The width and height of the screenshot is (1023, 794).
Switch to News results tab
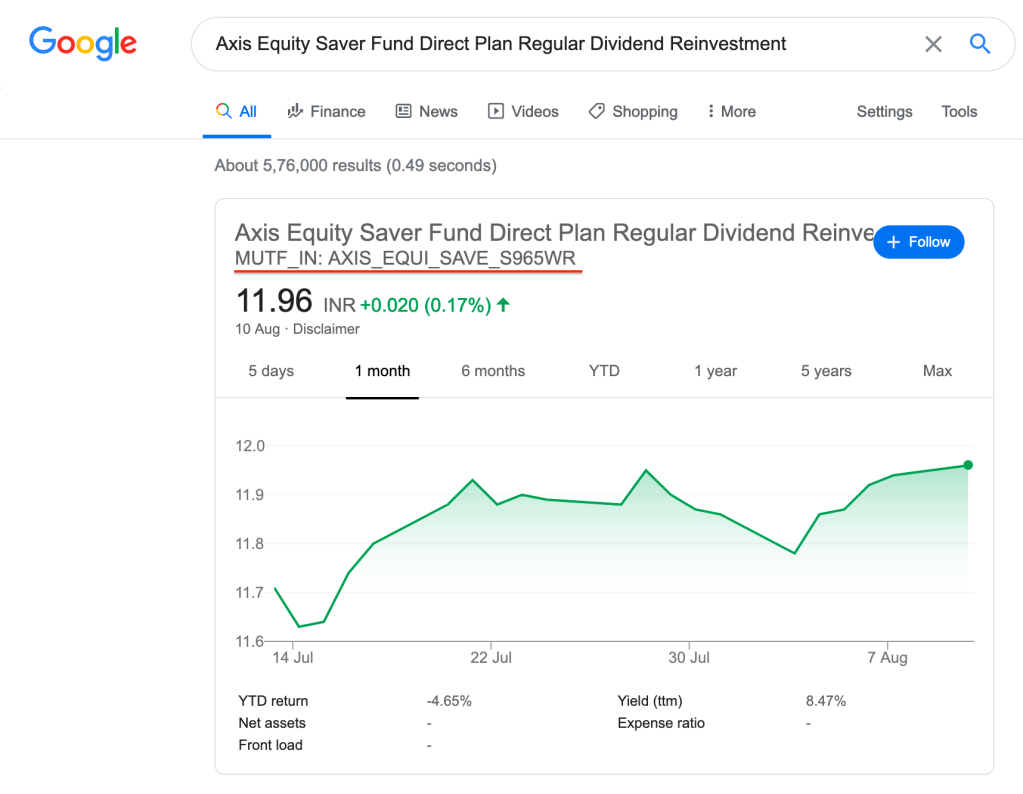pyautogui.click(x=427, y=112)
